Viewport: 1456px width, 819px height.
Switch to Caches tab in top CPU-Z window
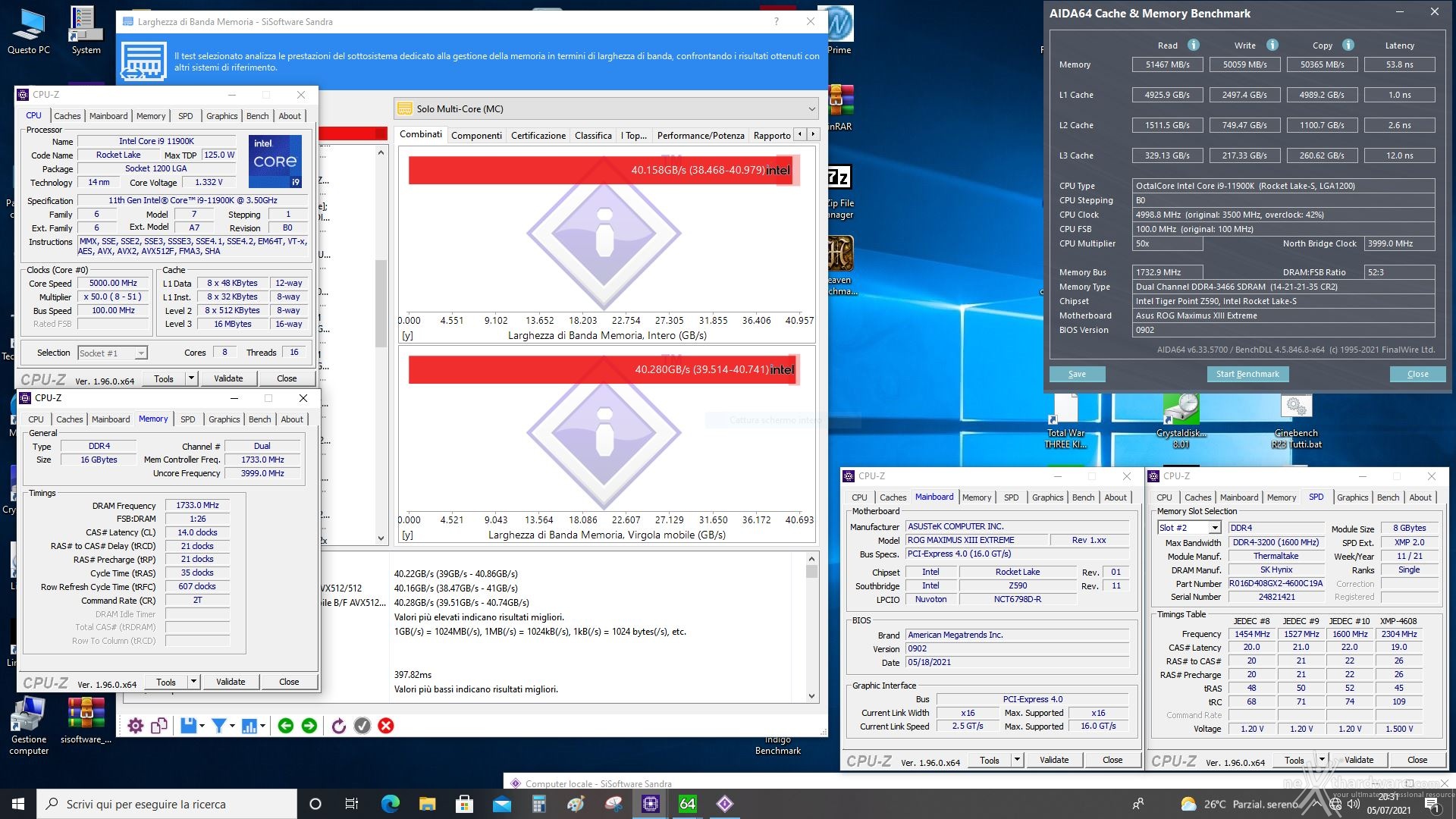[x=67, y=116]
